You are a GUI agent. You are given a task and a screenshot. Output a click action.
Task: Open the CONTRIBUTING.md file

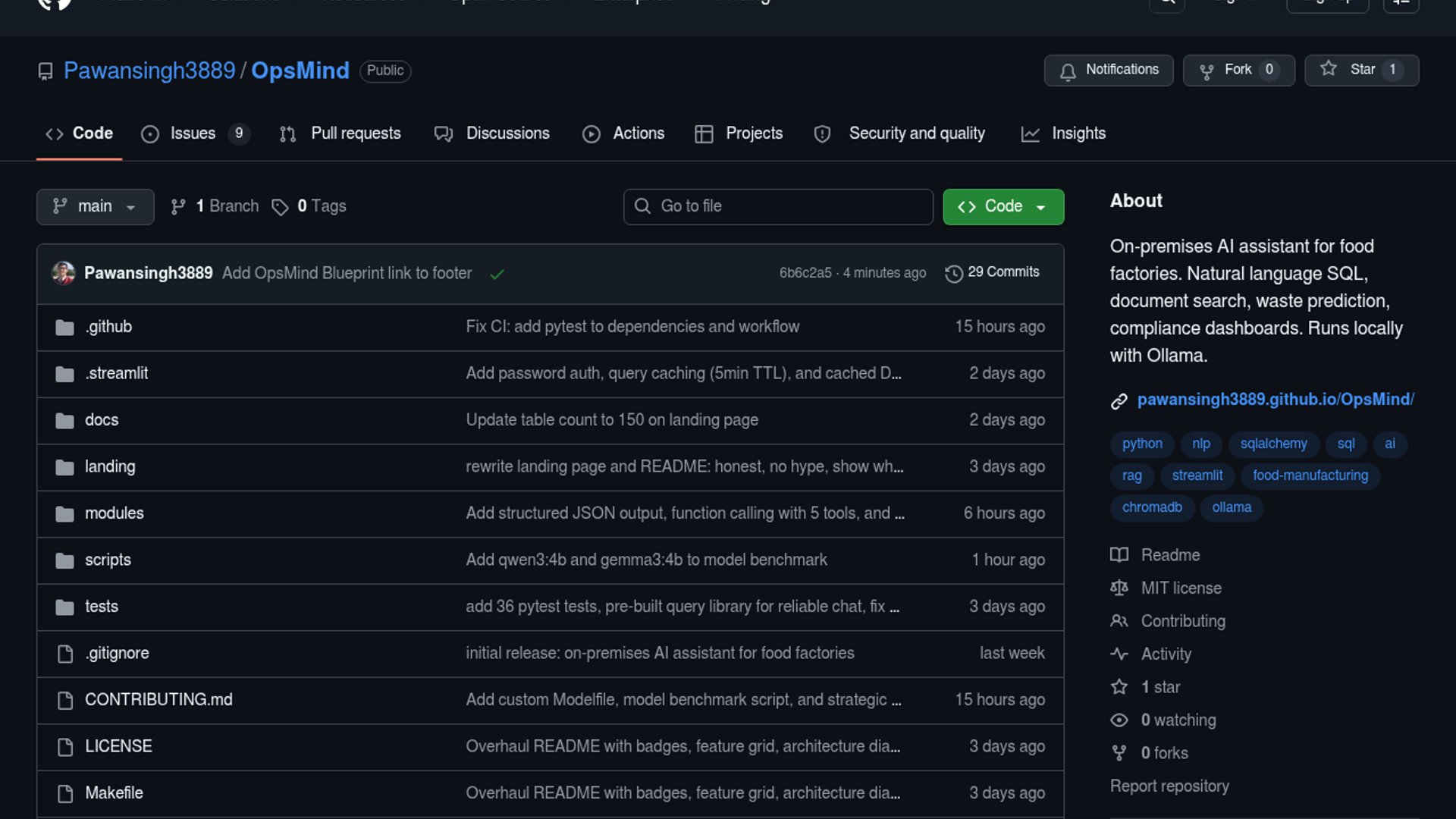coord(158,700)
